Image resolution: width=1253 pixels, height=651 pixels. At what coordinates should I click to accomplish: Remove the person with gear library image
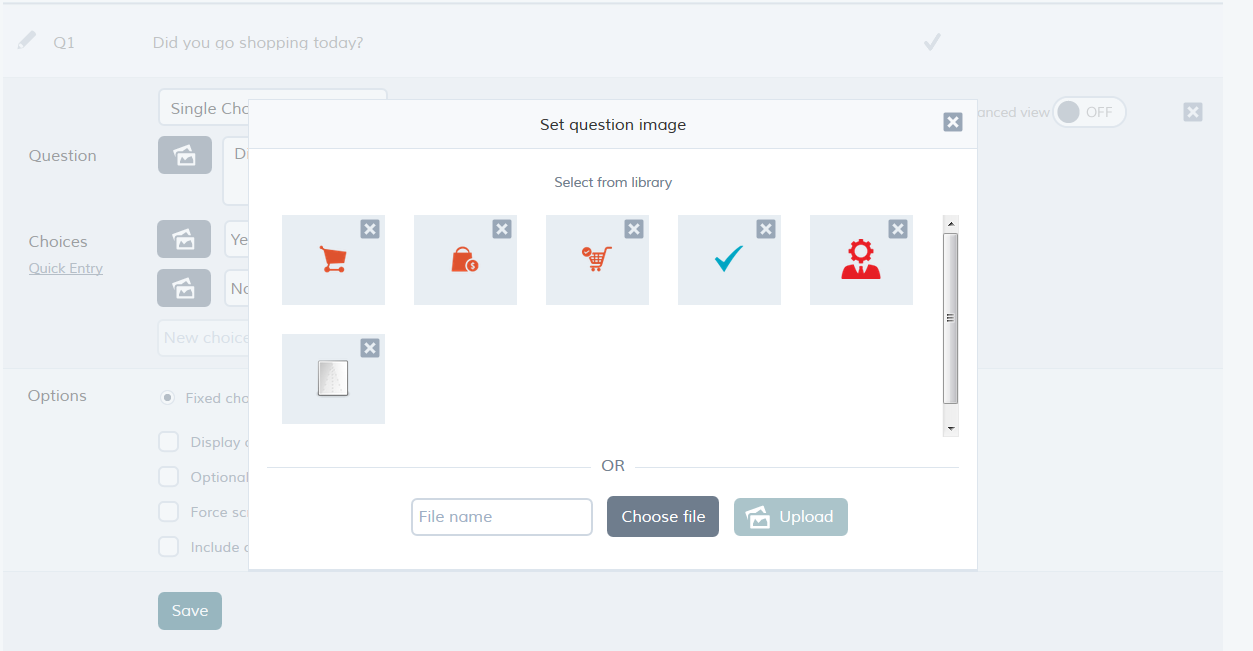tap(898, 229)
